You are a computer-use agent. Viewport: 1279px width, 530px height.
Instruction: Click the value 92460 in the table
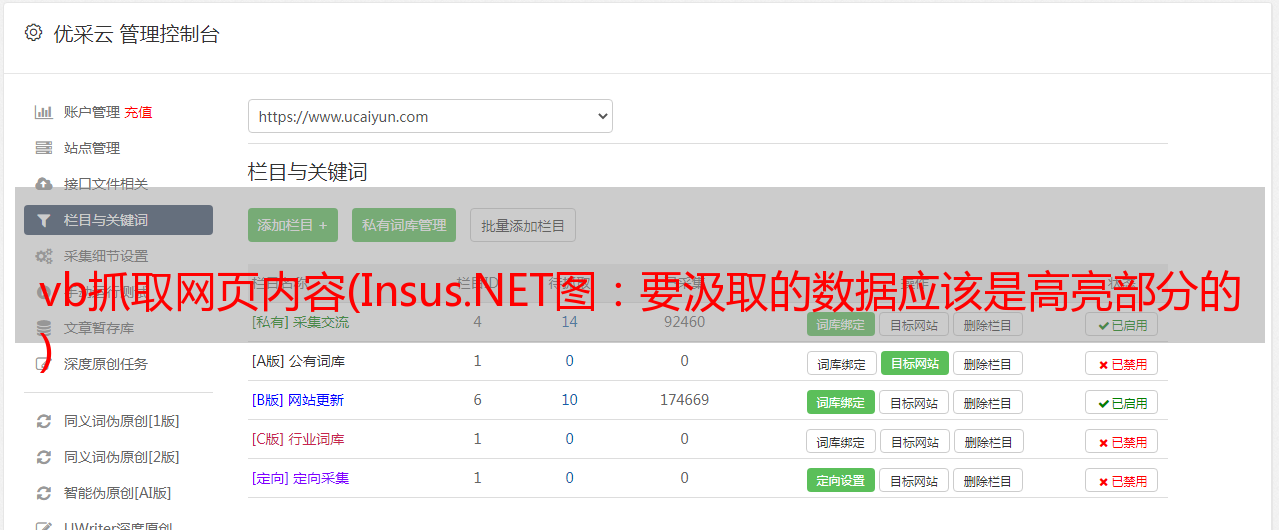coord(684,322)
